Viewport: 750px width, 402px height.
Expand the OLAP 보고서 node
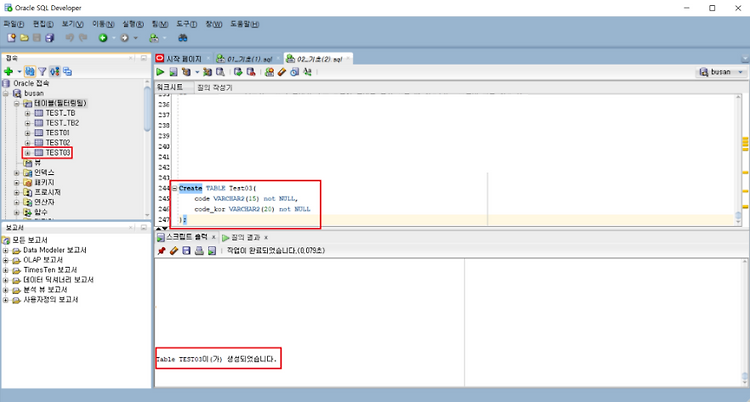(6, 260)
